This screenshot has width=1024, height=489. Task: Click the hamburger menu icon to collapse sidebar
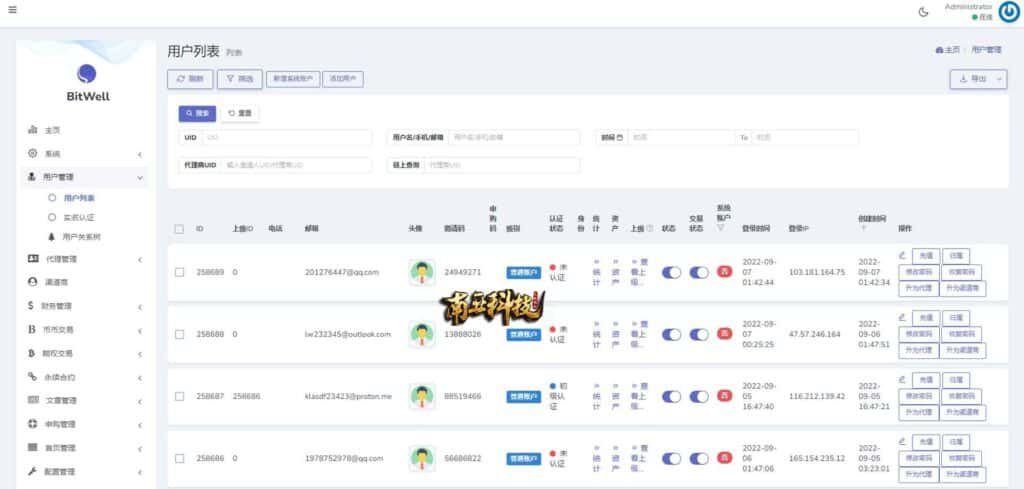[x=12, y=10]
